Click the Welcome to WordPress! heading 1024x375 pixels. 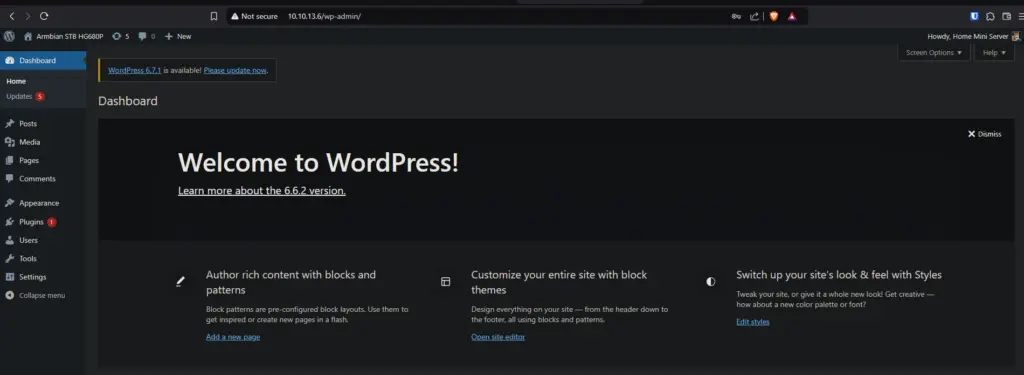click(318, 163)
